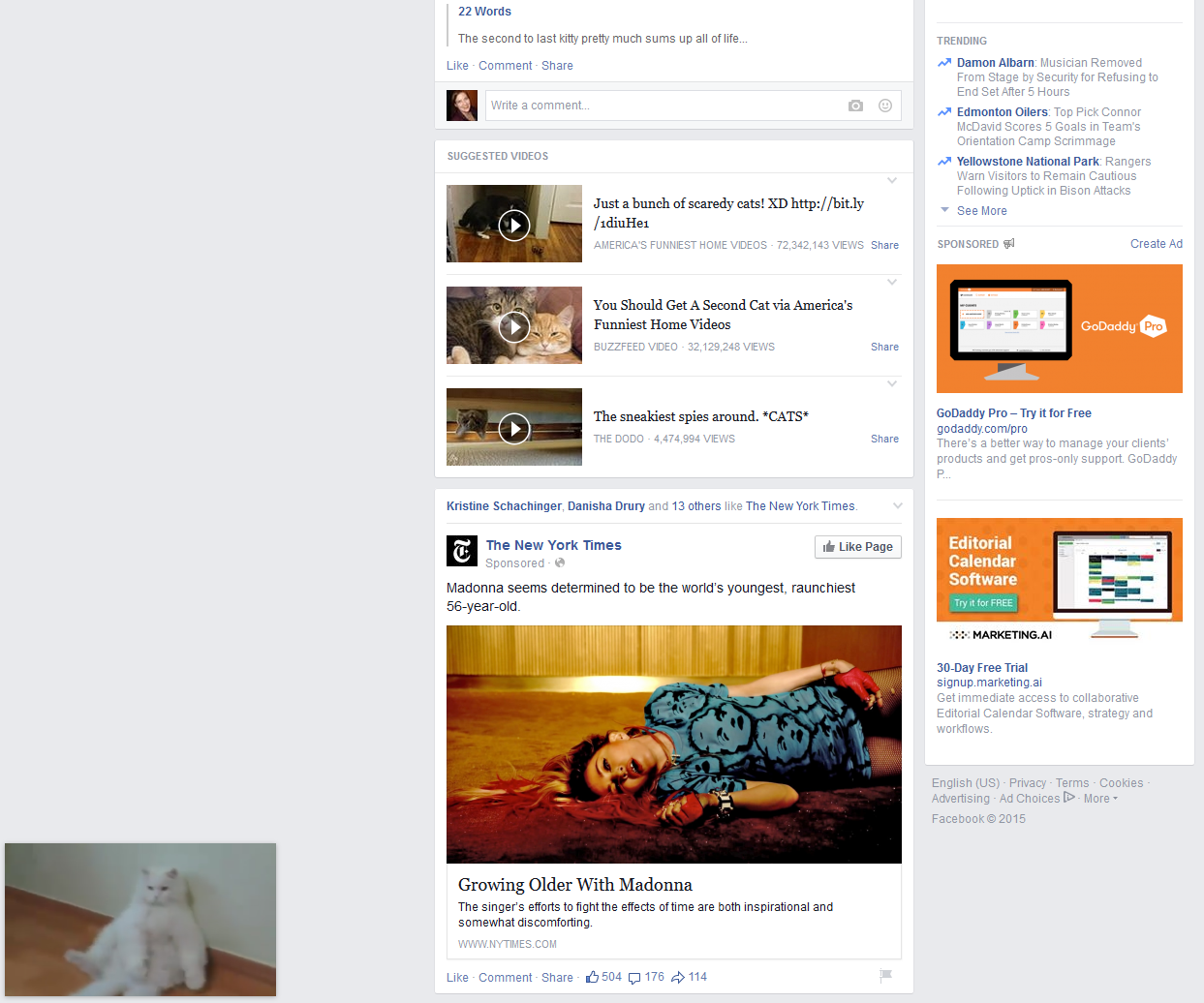Open the More footer dropdown menu

[1100, 799]
